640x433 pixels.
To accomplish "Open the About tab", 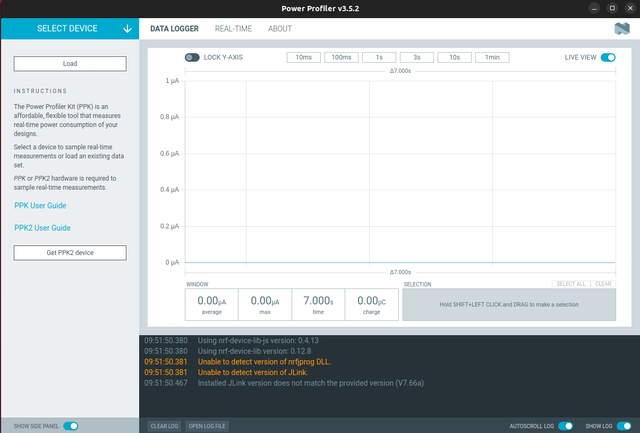I will click(280, 29).
